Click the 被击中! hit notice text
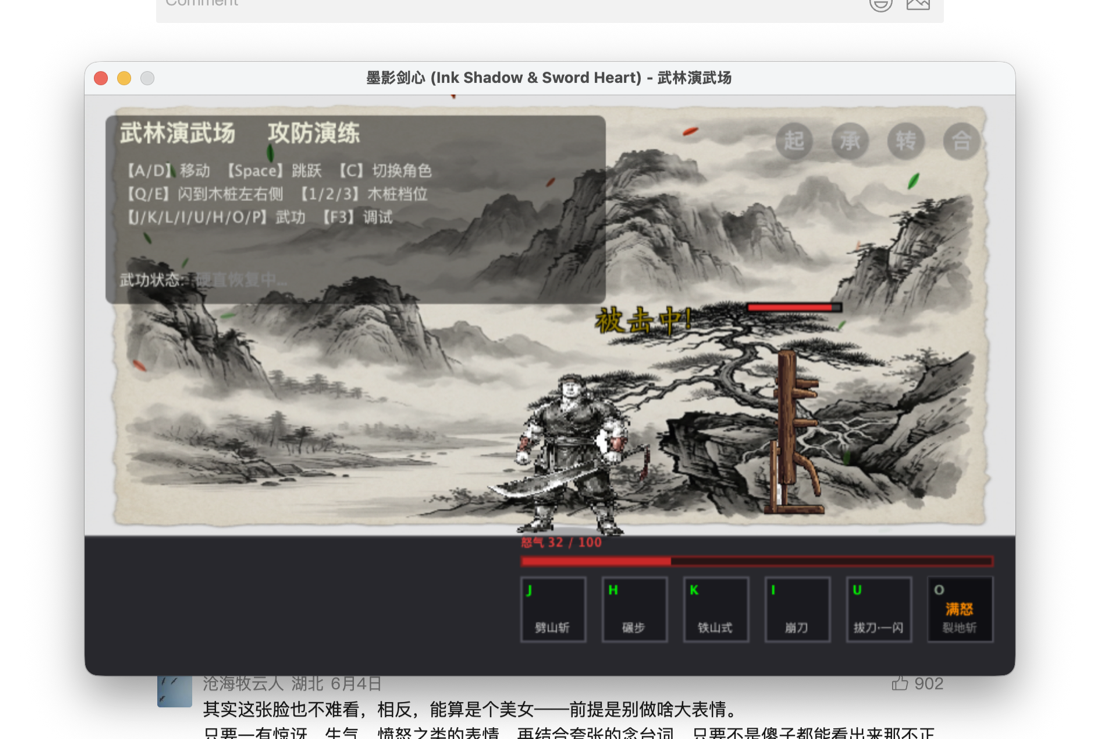This screenshot has width=1100, height=739. [x=643, y=320]
